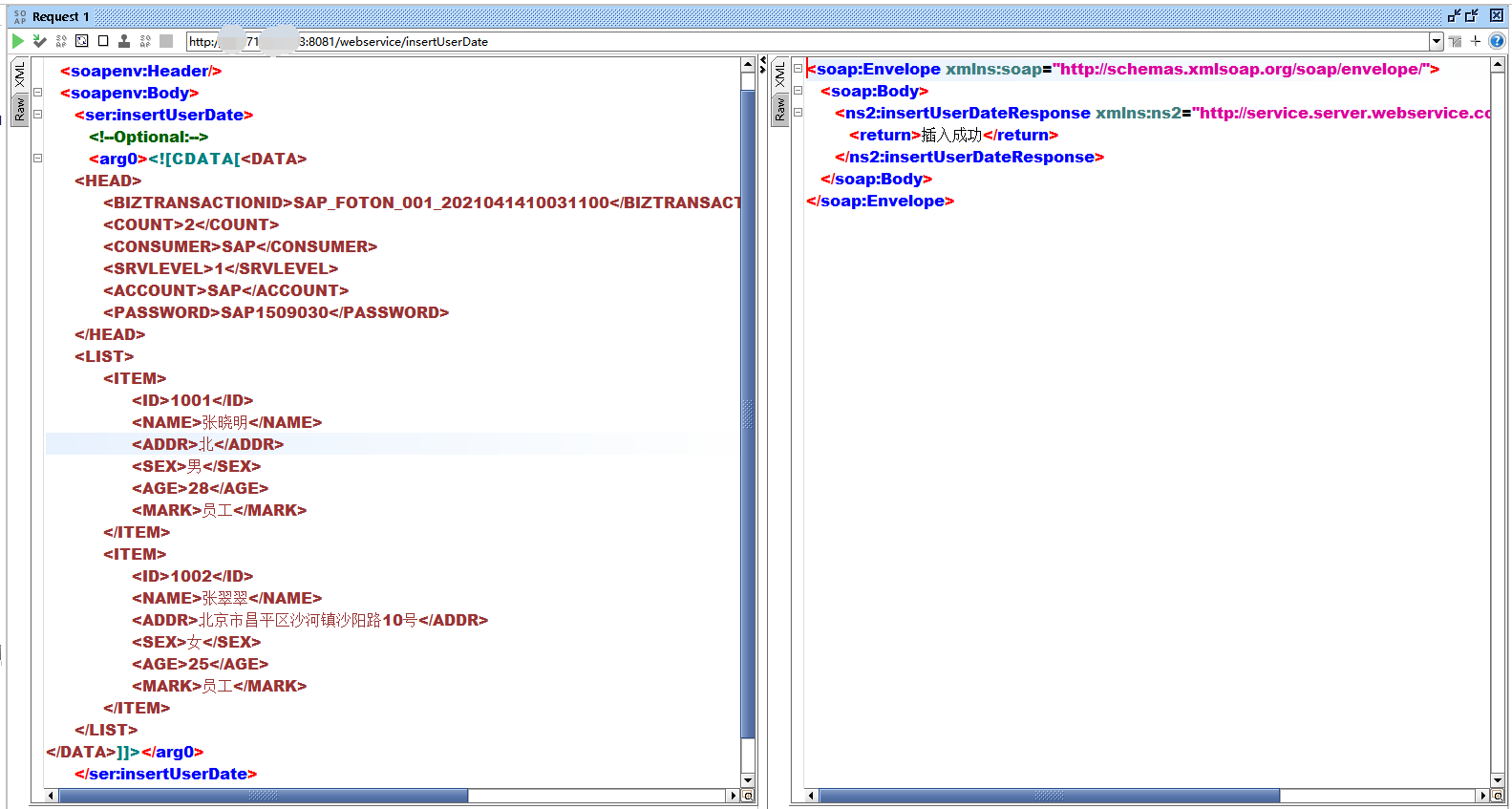1512x809 pixels.
Task: Click the SOAP icon in the window title
Action: click(x=20, y=16)
